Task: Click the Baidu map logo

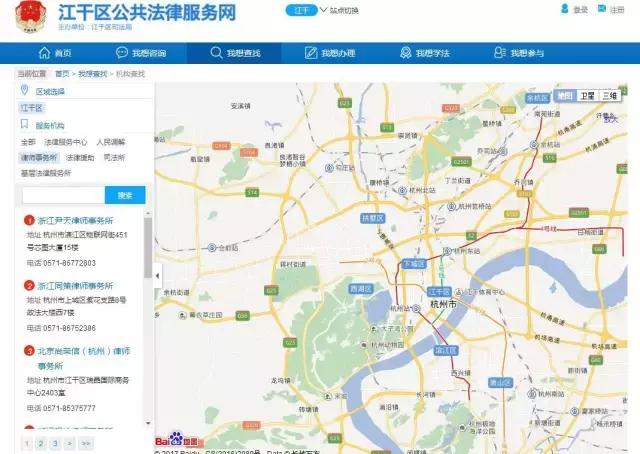Action: tap(176, 440)
